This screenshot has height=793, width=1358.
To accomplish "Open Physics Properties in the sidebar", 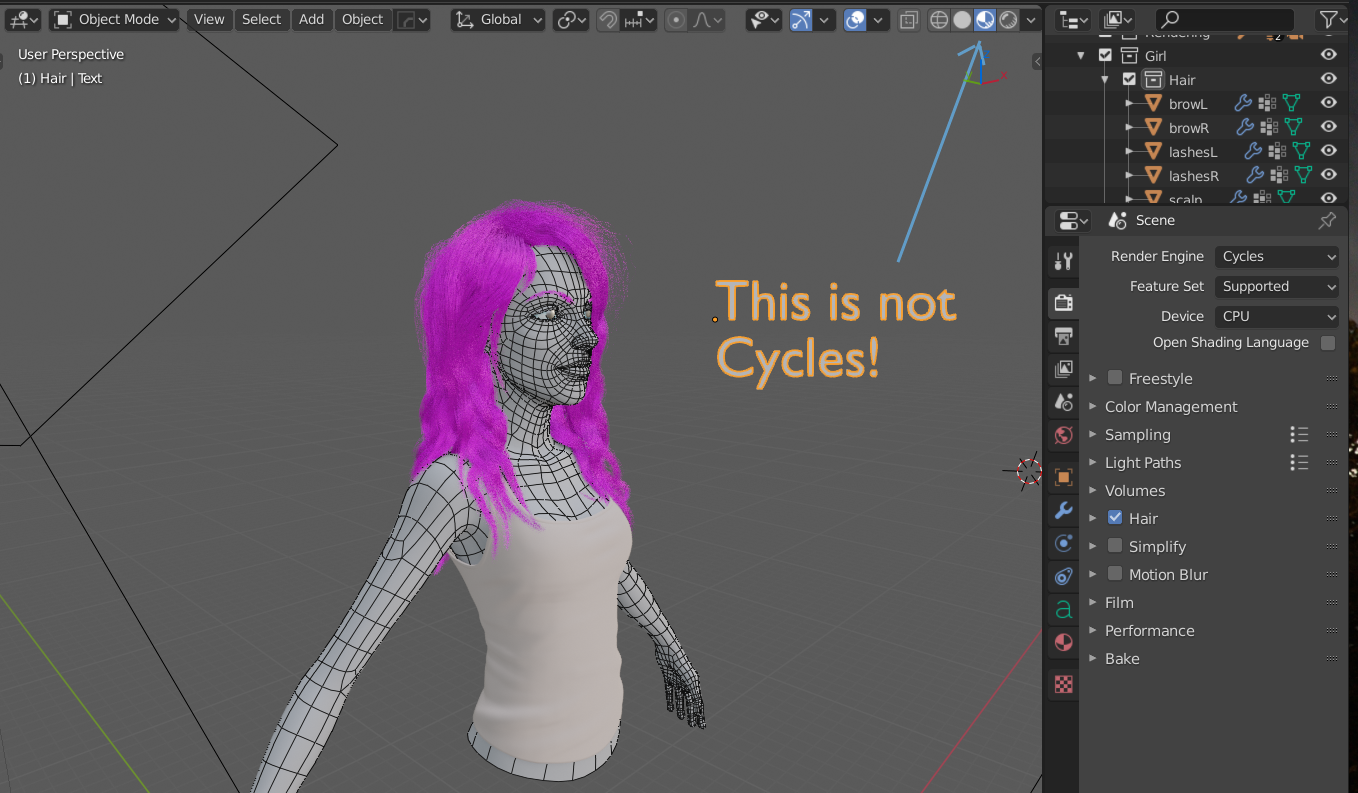I will pyautogui.click(x=1062, y=576).
